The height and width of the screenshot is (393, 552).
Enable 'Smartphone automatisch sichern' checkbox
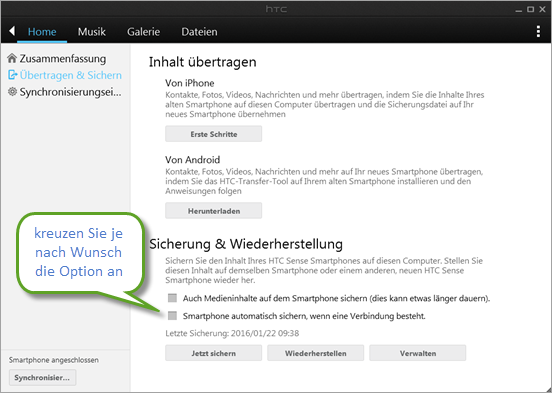click(172, 315)
